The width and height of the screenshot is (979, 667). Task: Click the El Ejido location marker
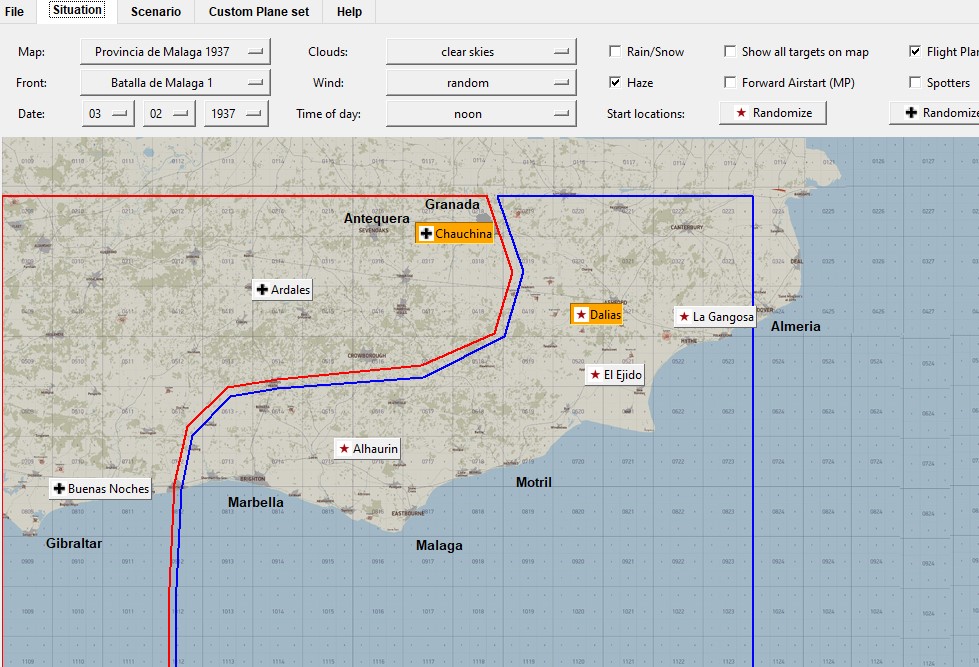point(613,374)
